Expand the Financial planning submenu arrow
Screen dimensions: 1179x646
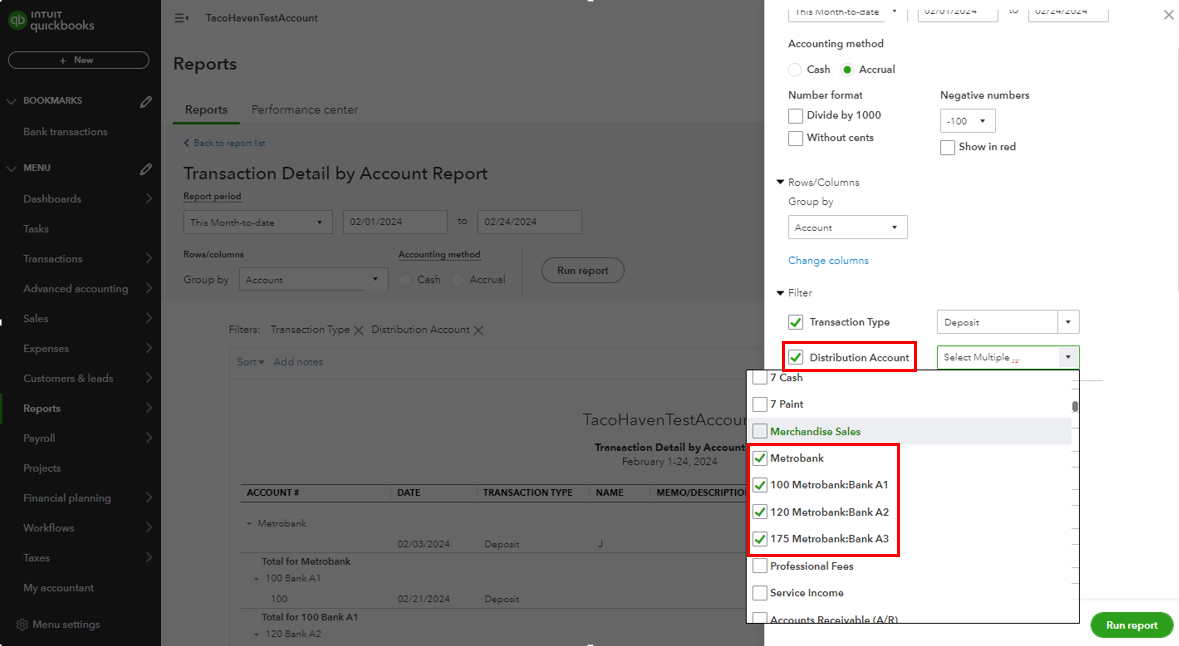pos(148,498)
